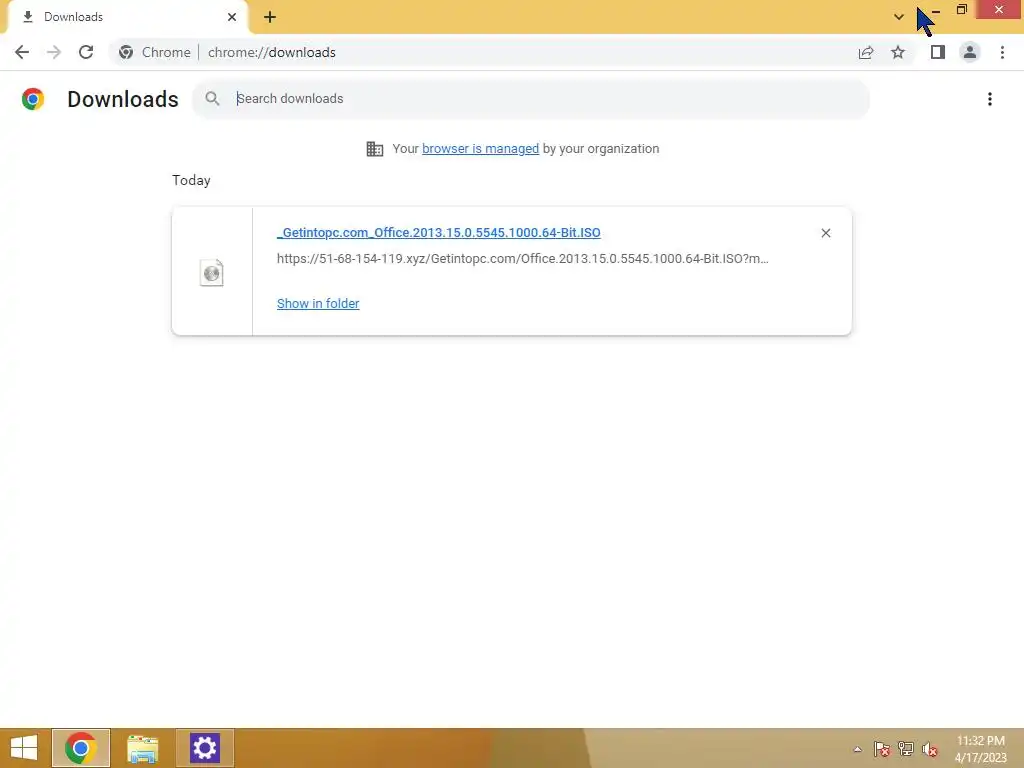The image size is (1024, 768).
Task: Click the managed organization building icon
Action: coord(375,149)
